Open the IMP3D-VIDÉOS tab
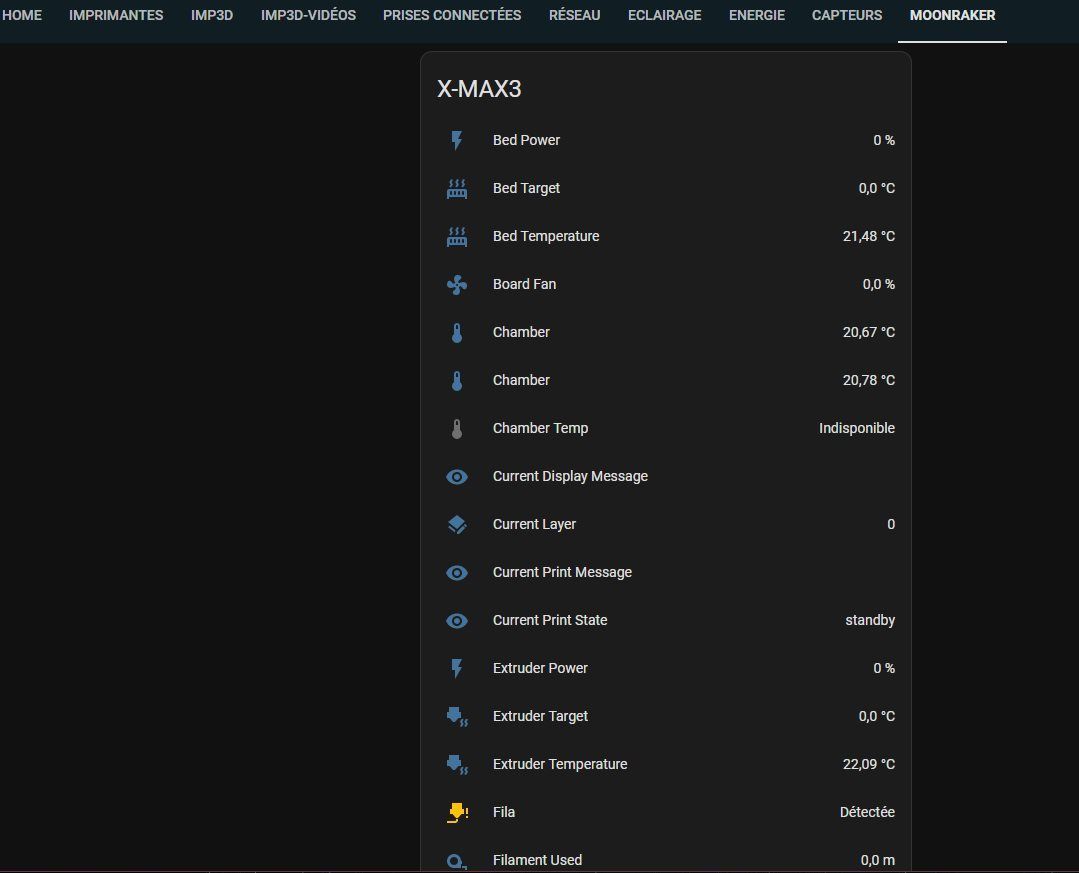Image resolution: width=1079 pixels, height=873 pixels. pyautogui.click(x=308, y=15)
